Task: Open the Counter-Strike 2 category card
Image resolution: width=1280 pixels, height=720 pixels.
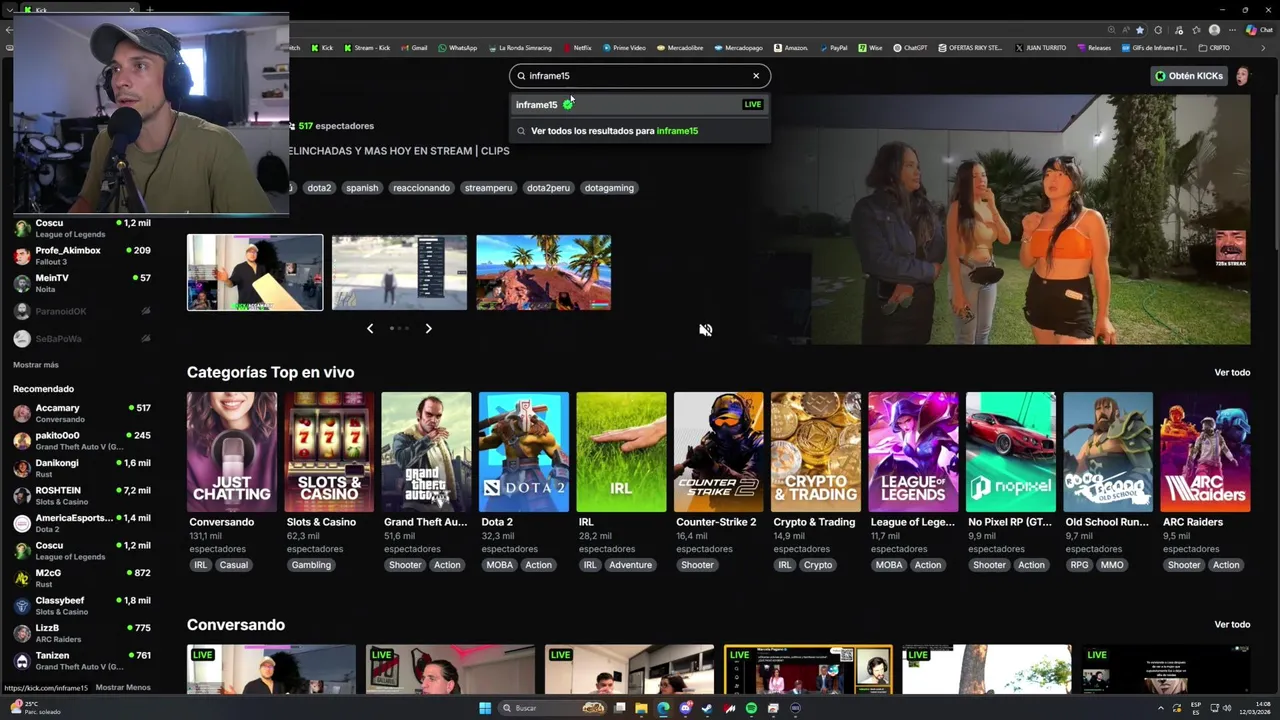Action: coord(719,452)
